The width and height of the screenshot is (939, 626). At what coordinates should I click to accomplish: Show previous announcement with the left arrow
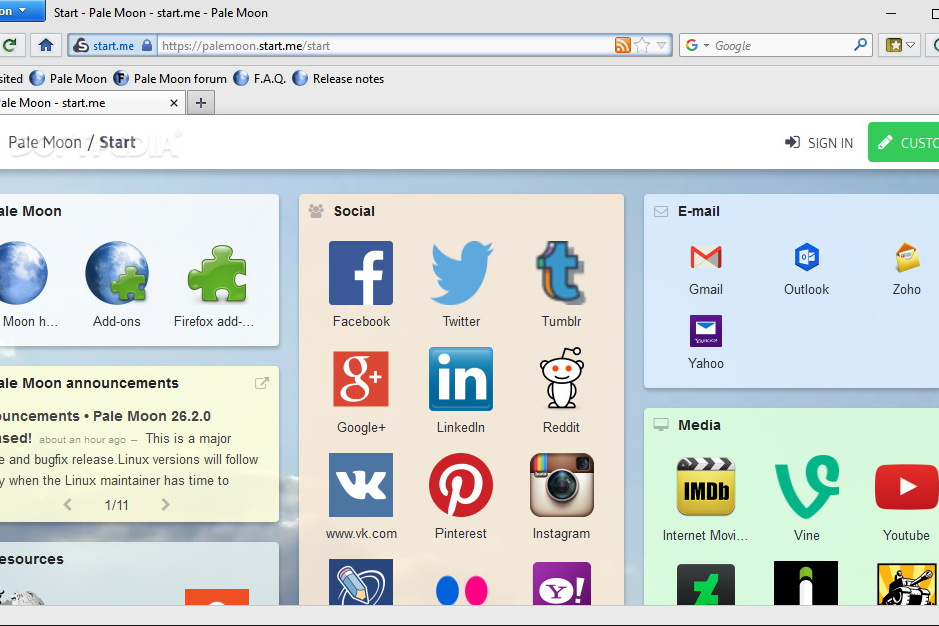(68, 505)
